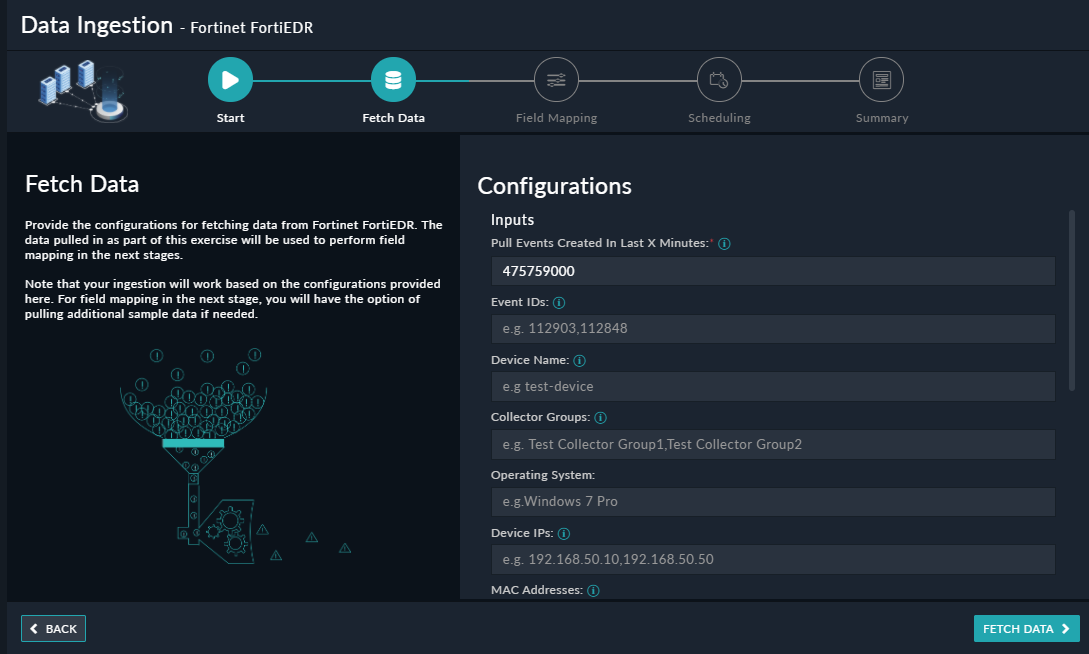Click the FETCH DATA button
The height and width of the screenshot is (654, 1089).
coord(1026,628)
